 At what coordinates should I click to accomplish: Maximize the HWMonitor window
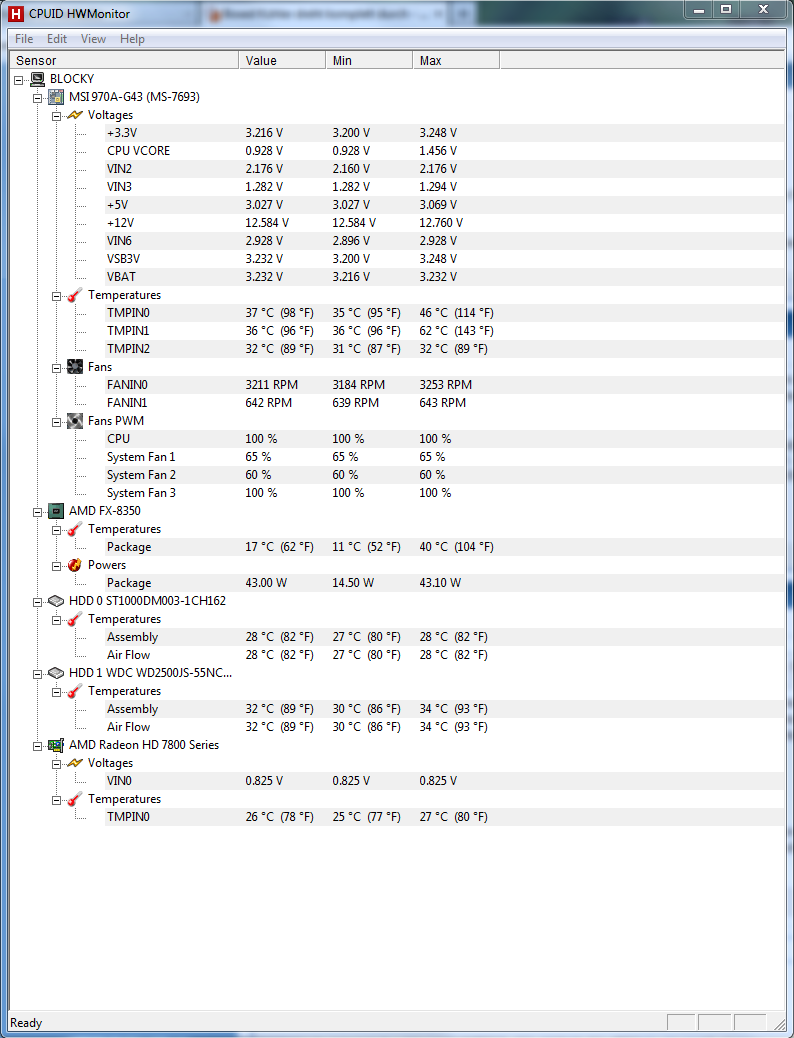pyautogui.click(x=726, y=9)
